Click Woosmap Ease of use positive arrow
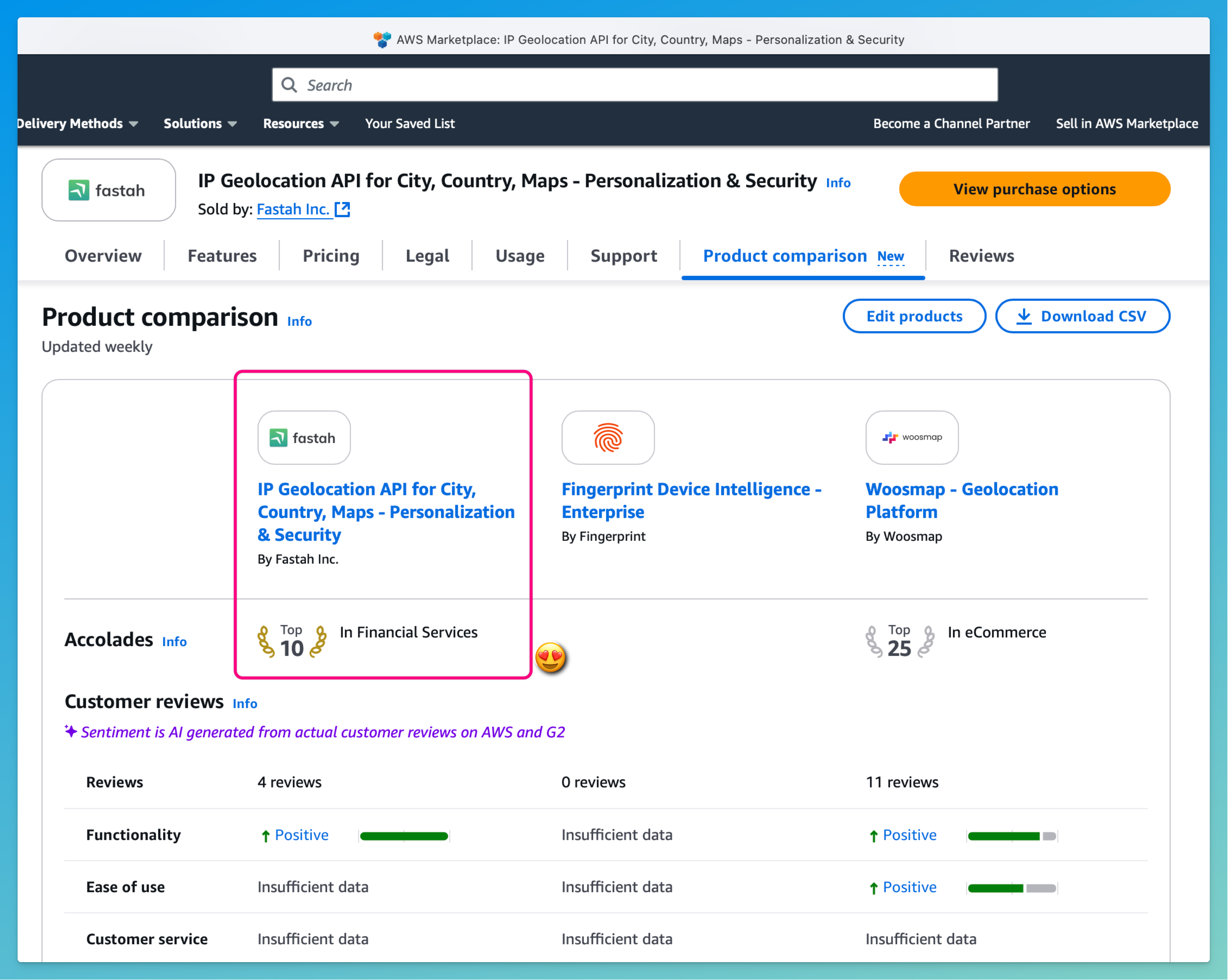Image resolution: width=1228 pixels, height=980 pixels. 874,888
